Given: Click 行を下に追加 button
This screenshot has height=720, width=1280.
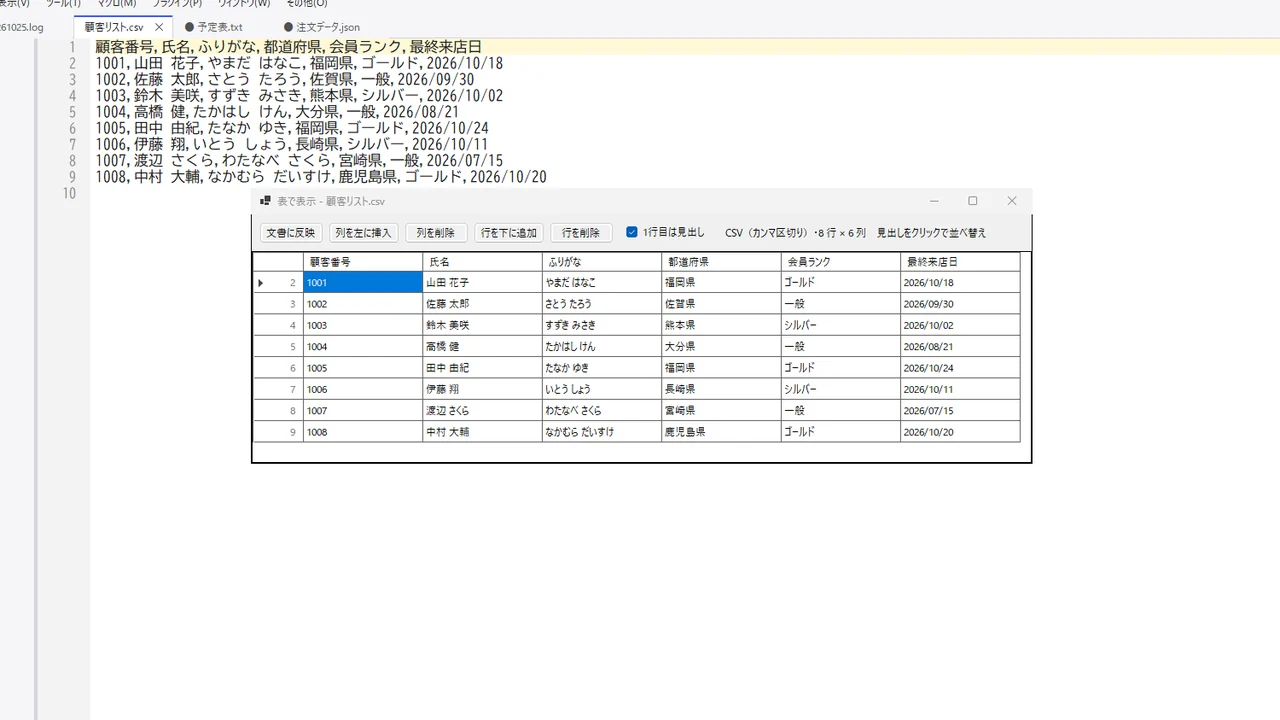Looking at the screenshot, I should pos(509,233).
